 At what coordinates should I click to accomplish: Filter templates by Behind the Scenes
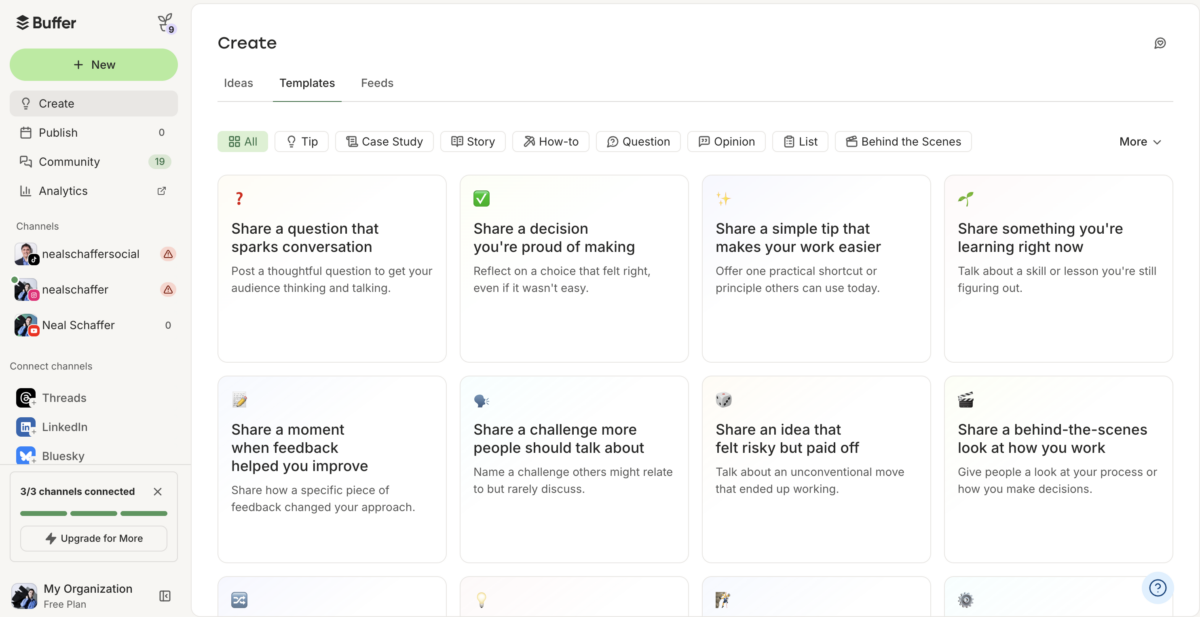click(x=903, y=141)
